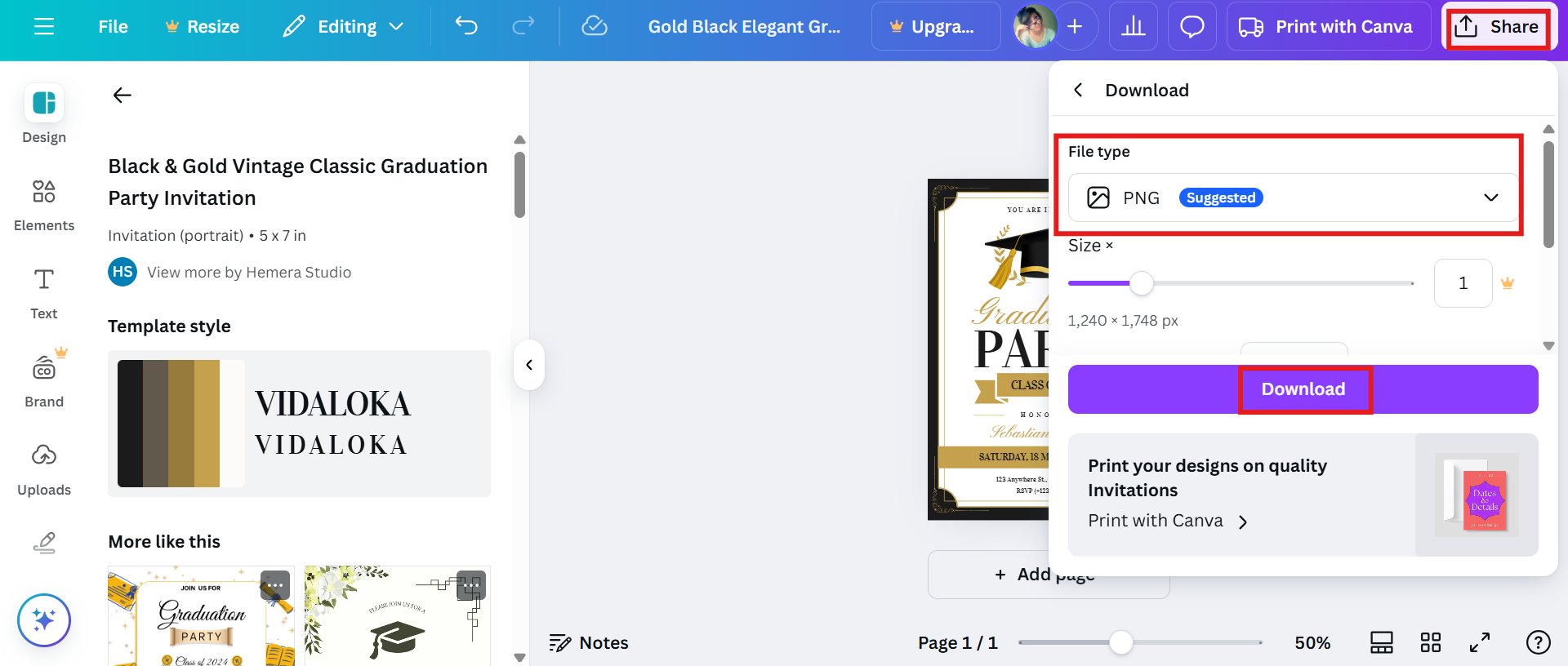
Task: Open the Share menu
Action: tap(1498, 27)
